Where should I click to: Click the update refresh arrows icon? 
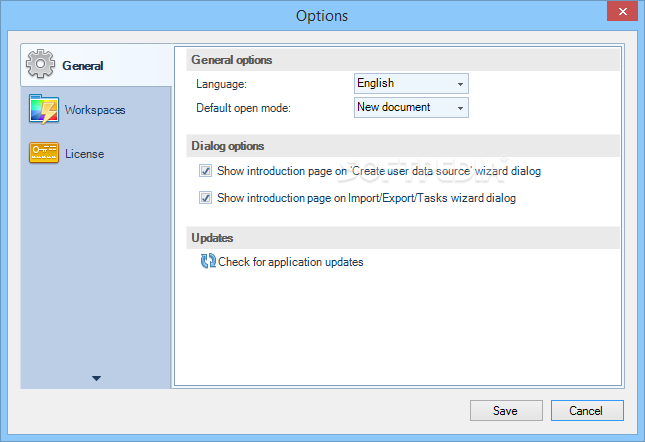(x=208, y=262)
